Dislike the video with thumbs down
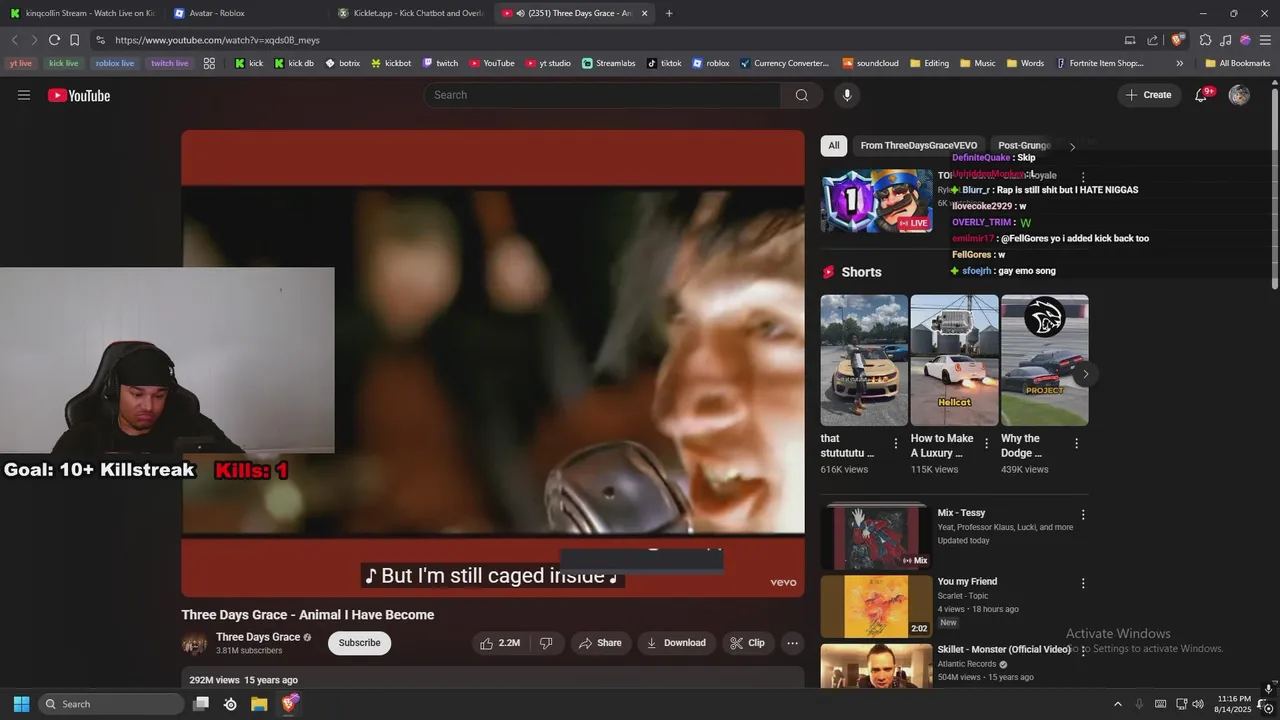The width and height of the screenshot is (1280, 720). click(546, 643)
